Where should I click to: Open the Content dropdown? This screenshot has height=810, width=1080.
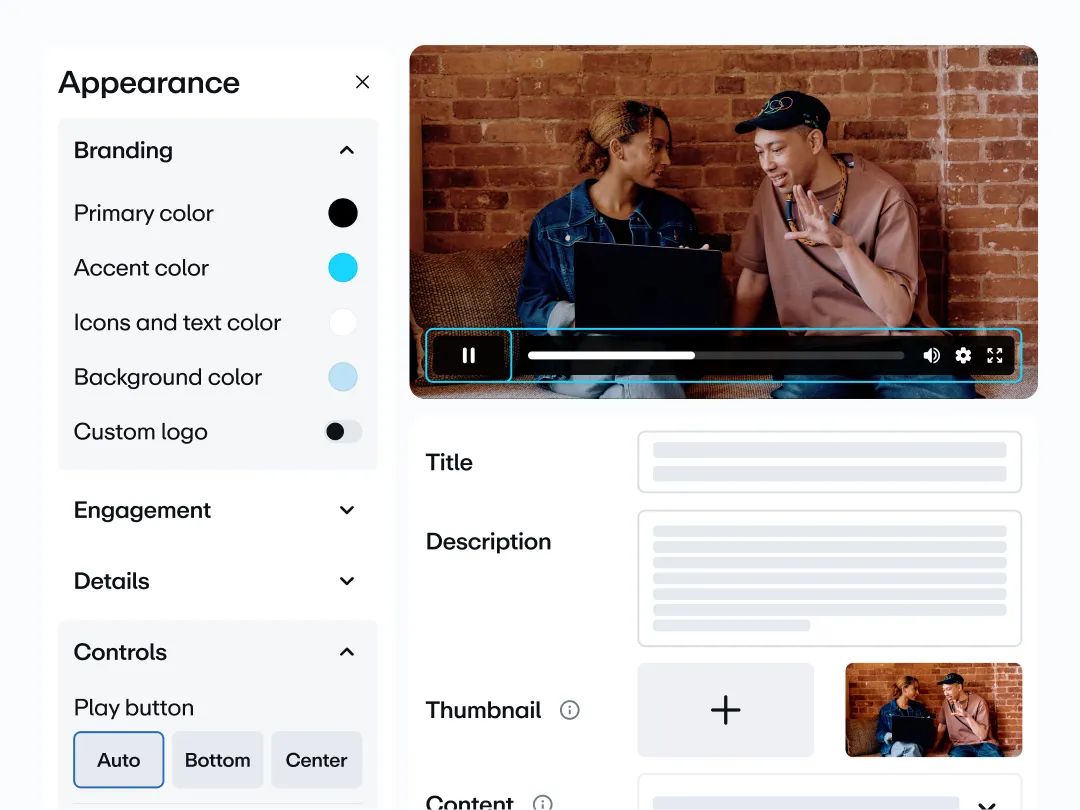click(986, 804)
